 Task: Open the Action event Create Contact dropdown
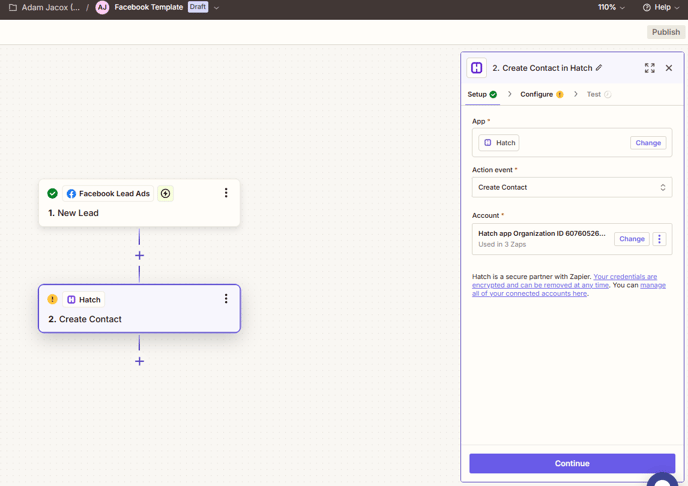(x=571, y=187)
